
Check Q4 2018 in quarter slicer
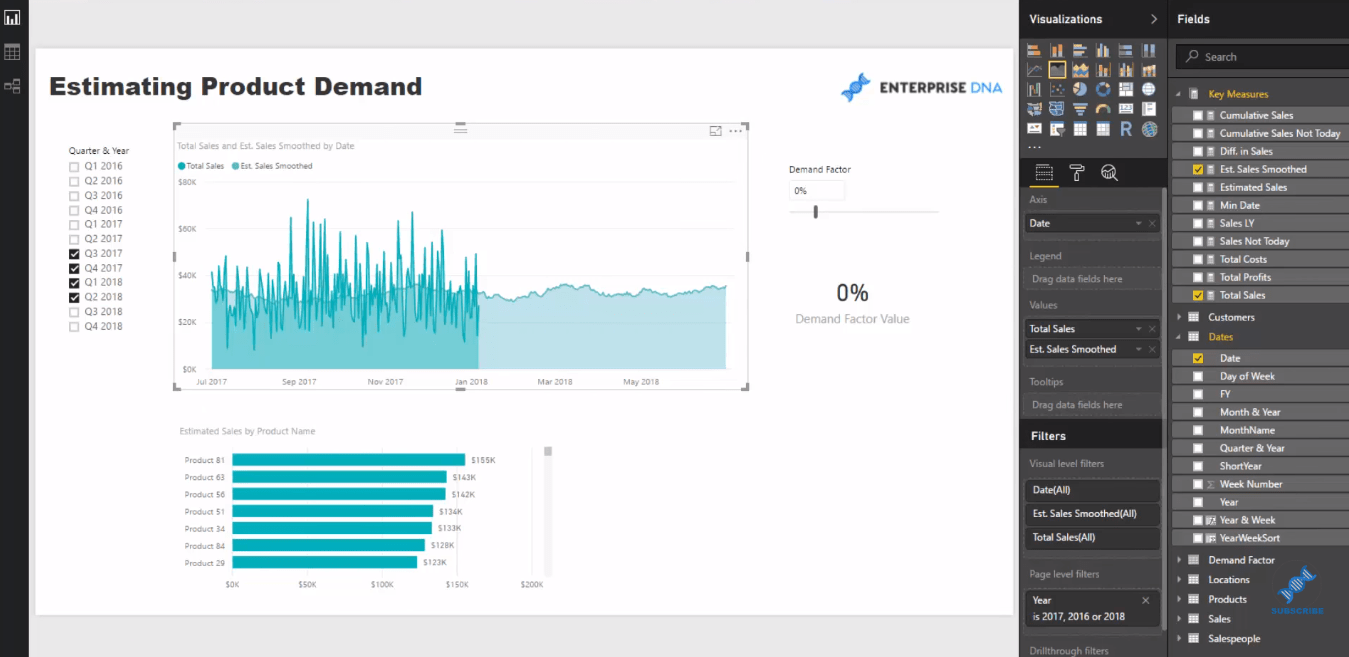click(x=74, y=326)
